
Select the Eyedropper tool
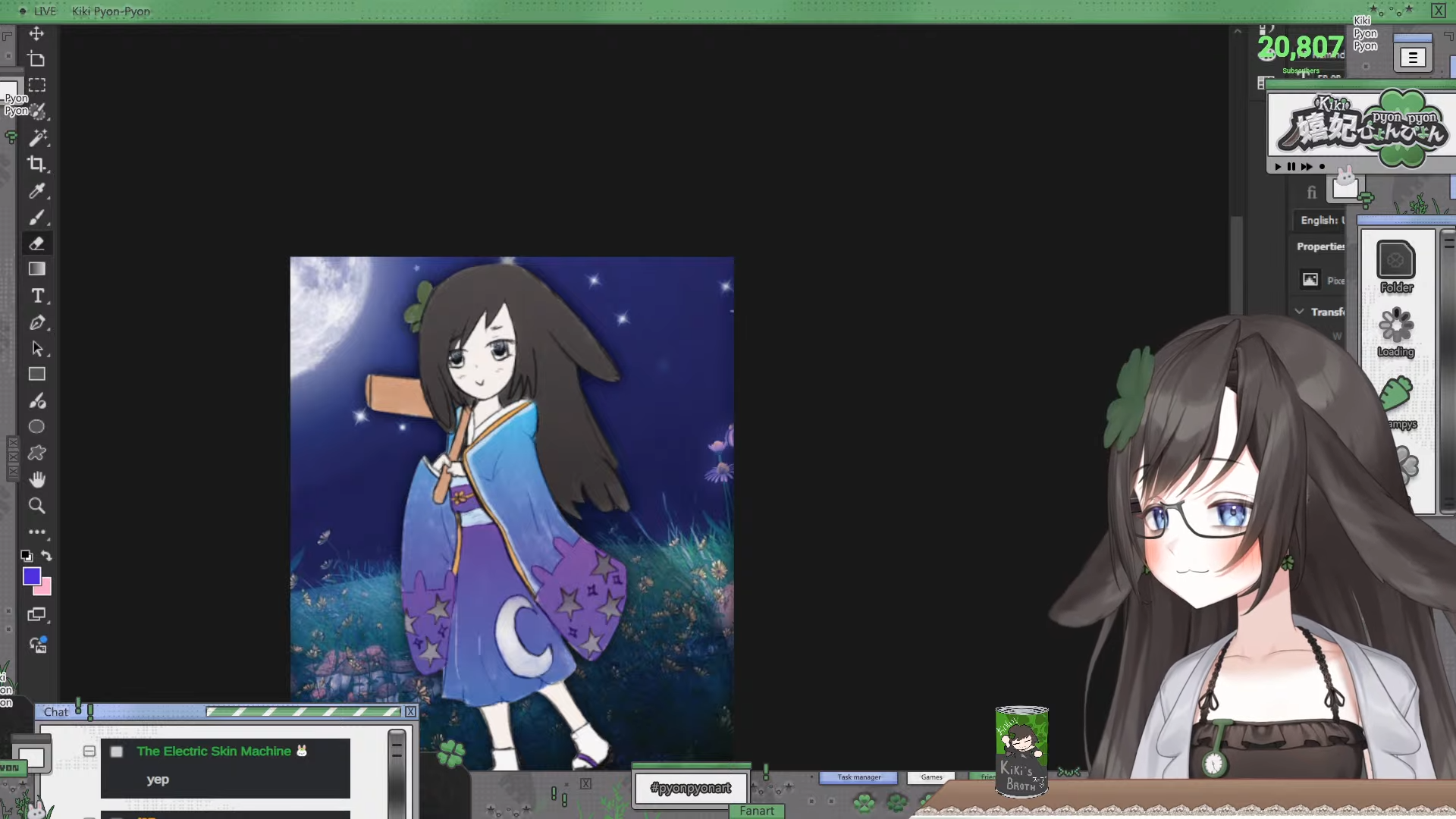coord(36,190)
